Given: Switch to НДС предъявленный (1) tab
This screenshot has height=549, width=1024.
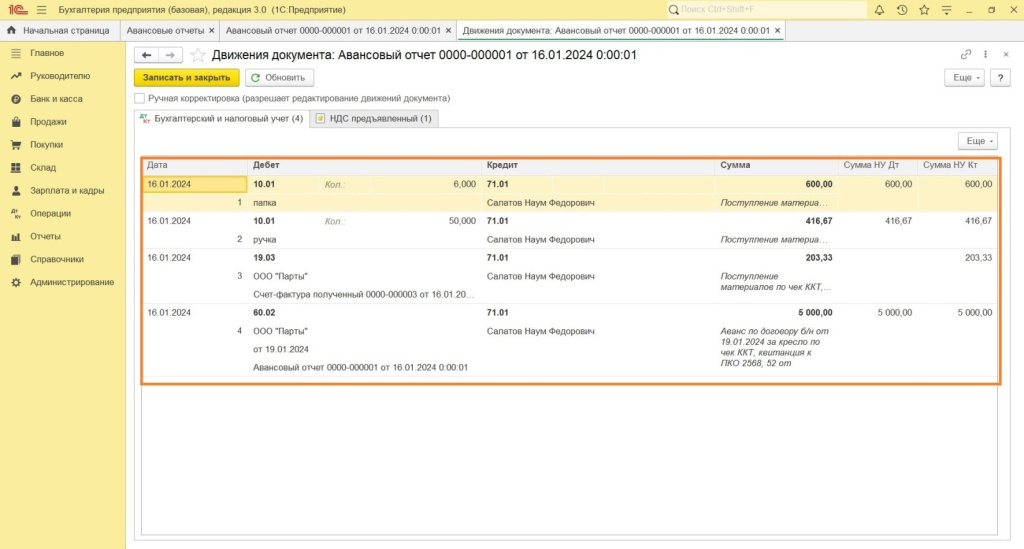Looking at the screenshot, I should [374, 119].
